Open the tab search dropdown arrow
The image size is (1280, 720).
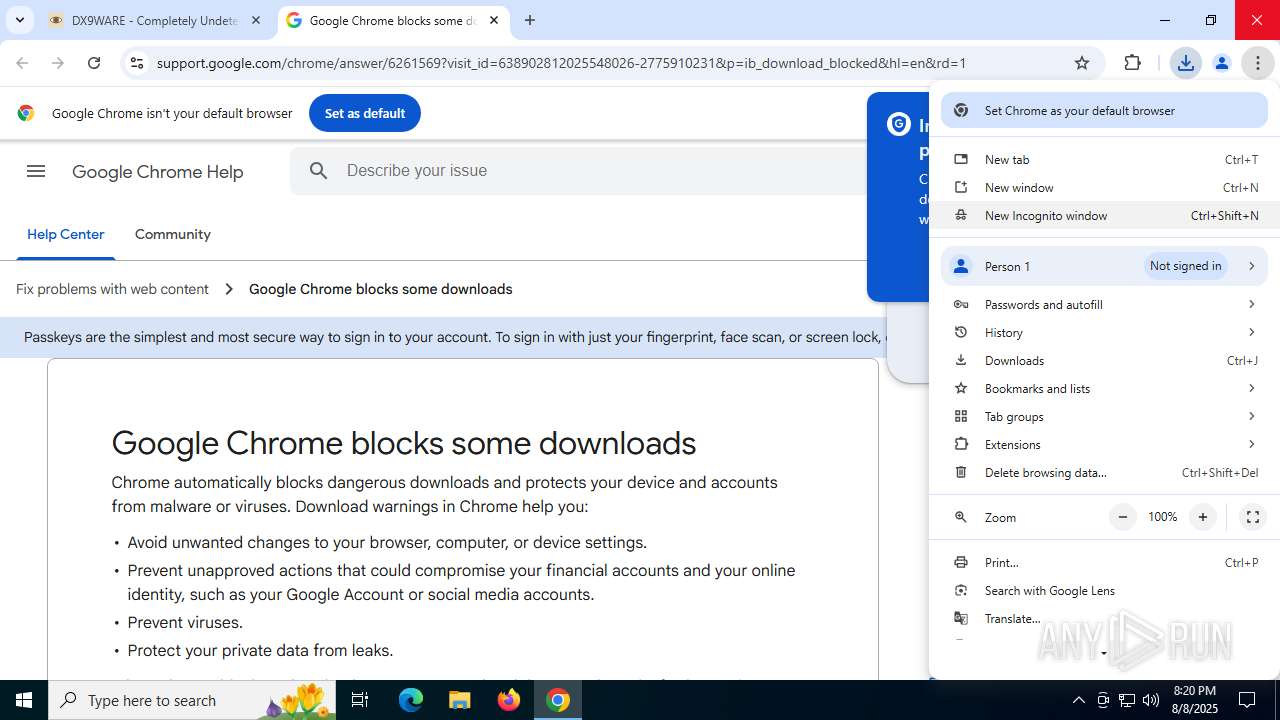point(19,20)
